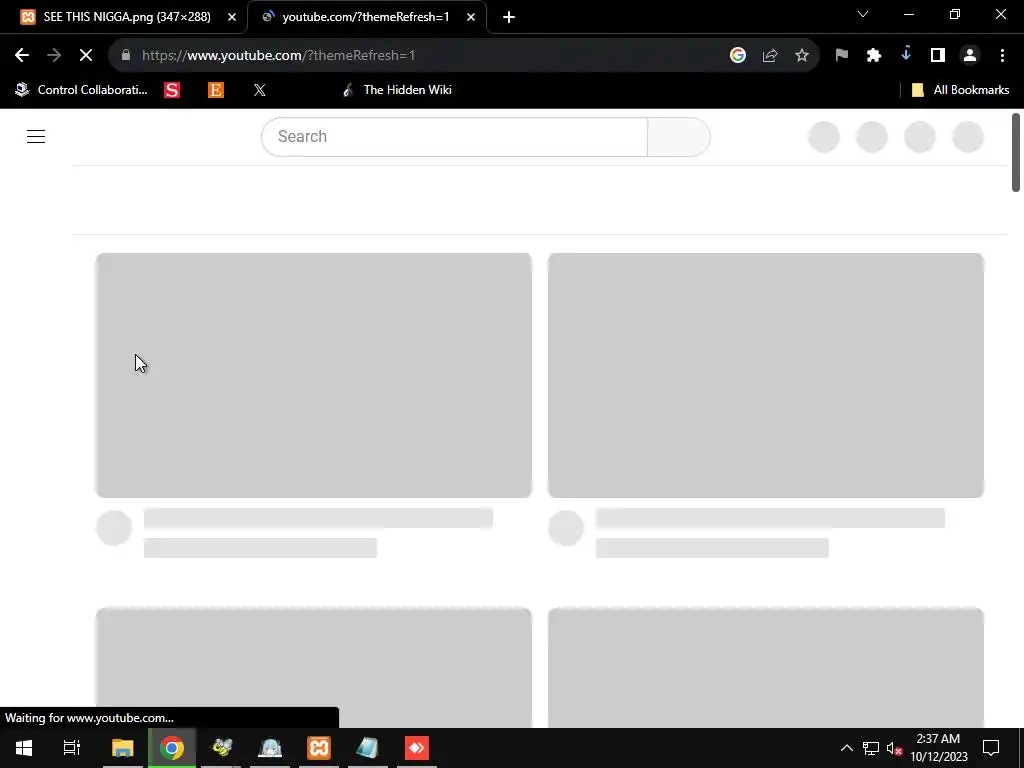This screenshot has height=768, width=1024.
Task: Click the page vertical scrollbar thumb
Action: click(x=1016, y=153)
